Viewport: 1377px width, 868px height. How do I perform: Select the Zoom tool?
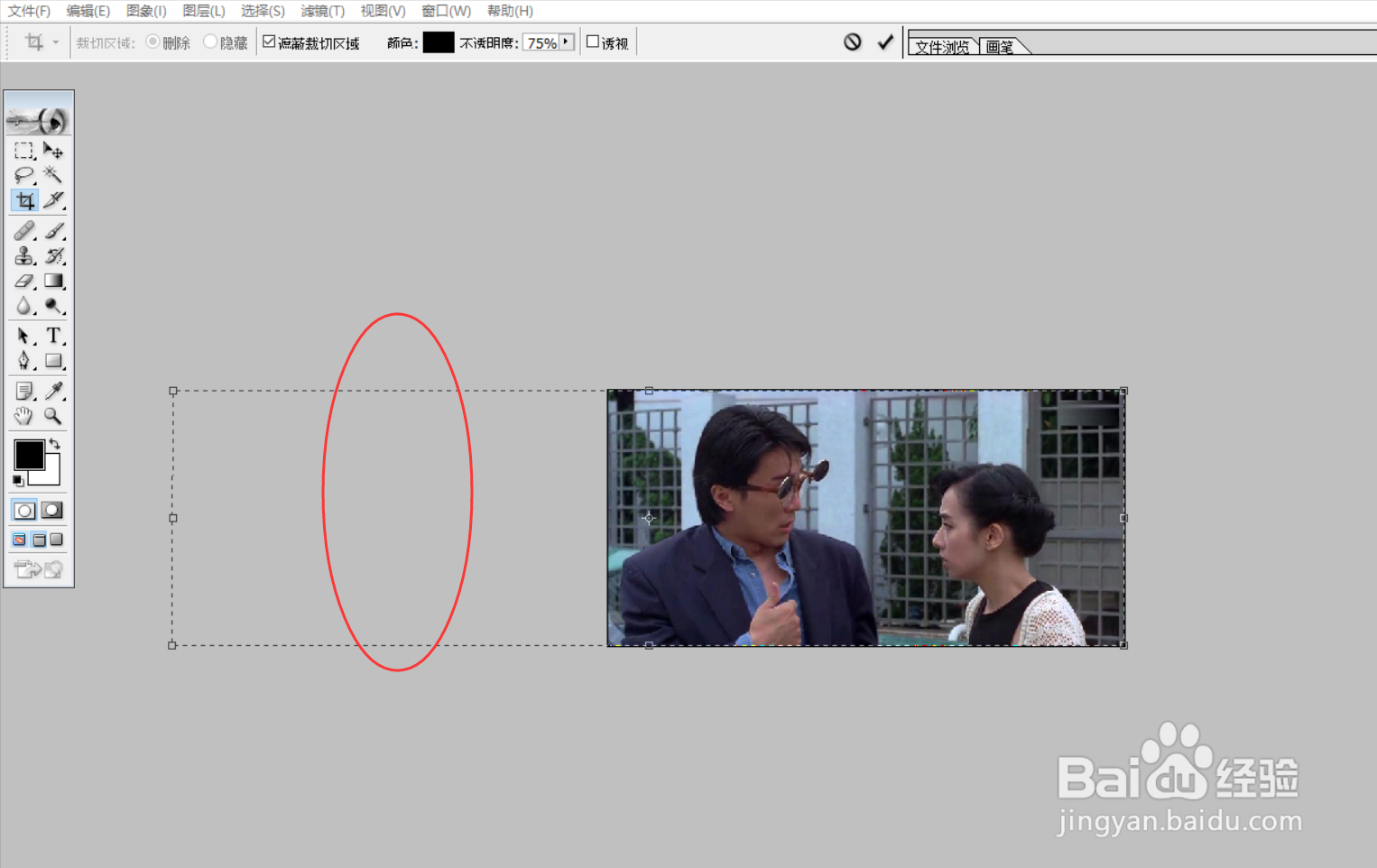53,416
